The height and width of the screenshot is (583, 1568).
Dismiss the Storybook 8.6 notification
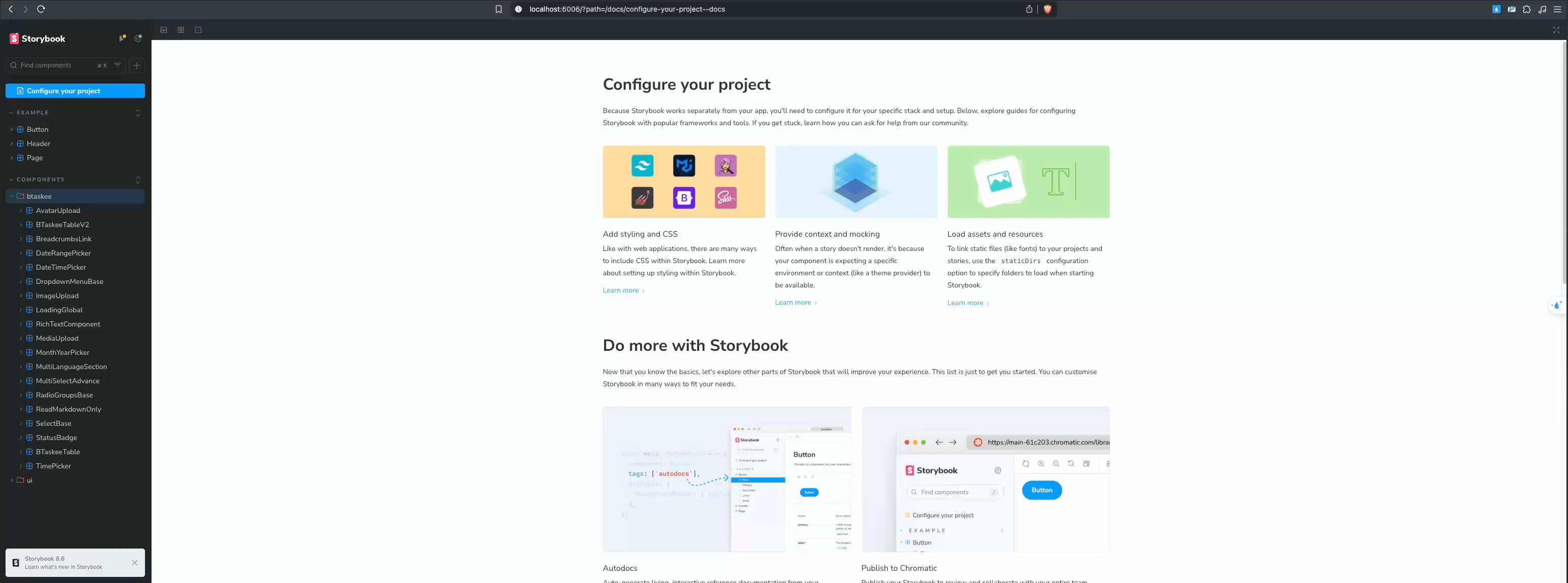point(134,563)
